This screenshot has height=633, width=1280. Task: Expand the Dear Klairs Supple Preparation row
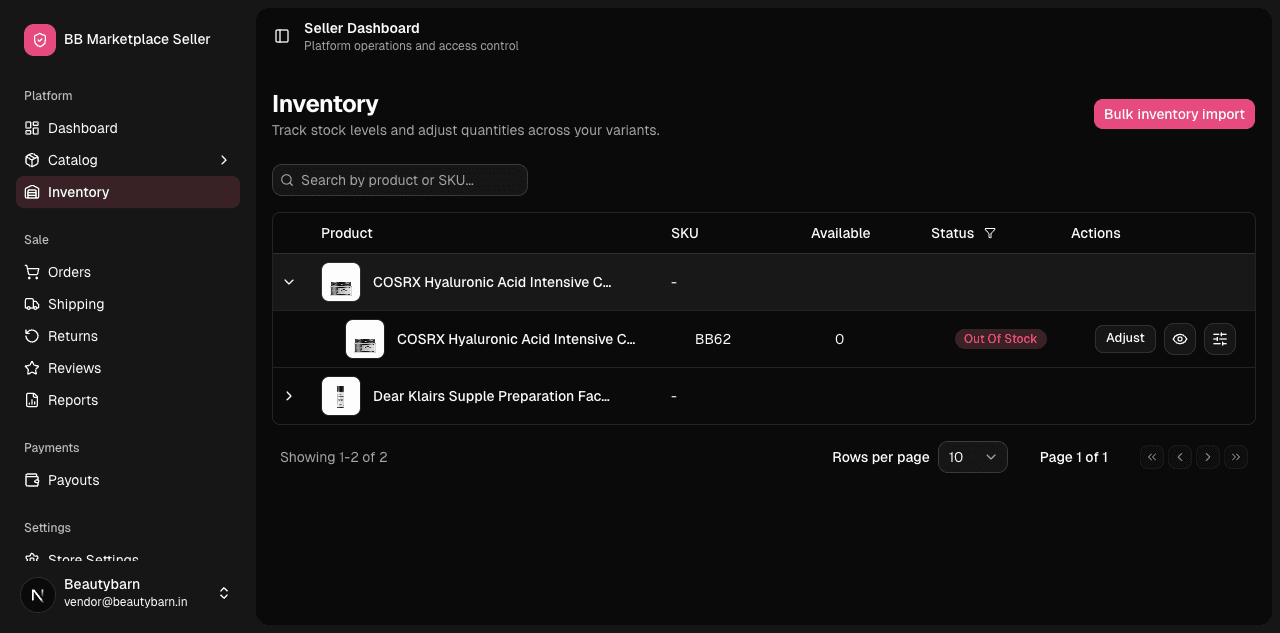point(289,396)
